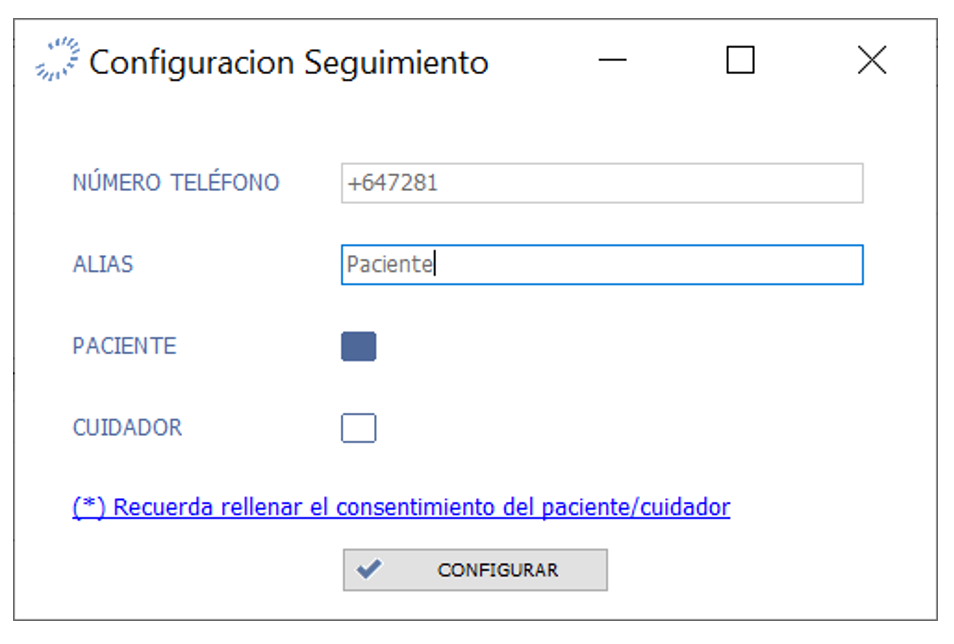The height and width of the screenshot is (644, 954).
Task: Close the Configuracion Seguimiento dialog
Action: [872, 60]
